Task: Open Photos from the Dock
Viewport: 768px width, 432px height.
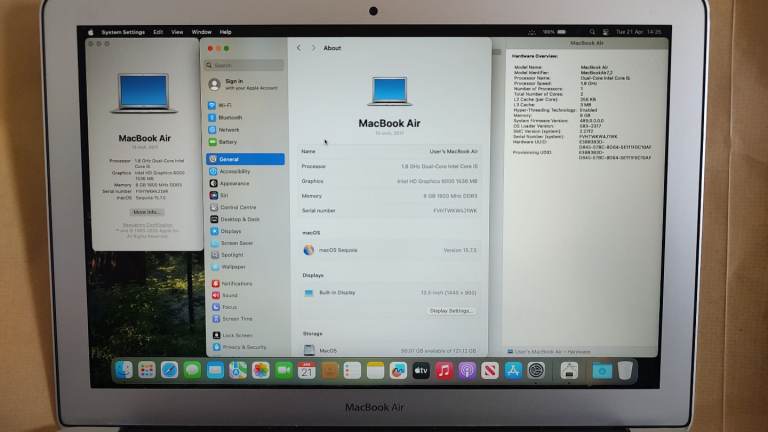Action: pos(261,370)
